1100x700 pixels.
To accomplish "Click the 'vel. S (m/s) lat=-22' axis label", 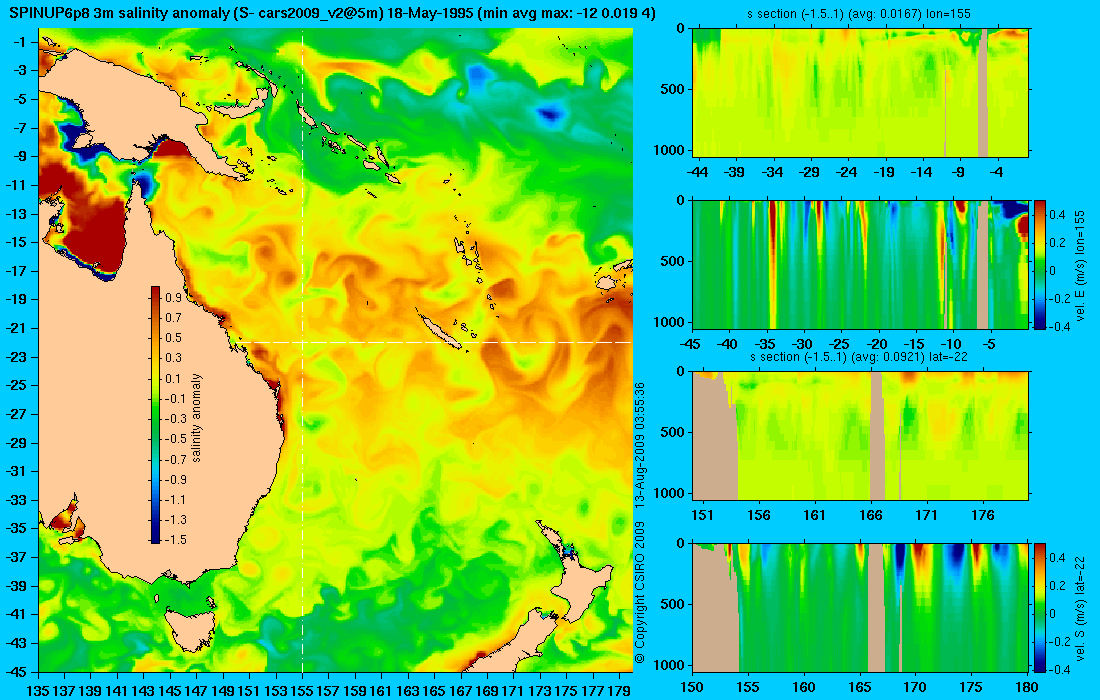I will (1080, 607).
